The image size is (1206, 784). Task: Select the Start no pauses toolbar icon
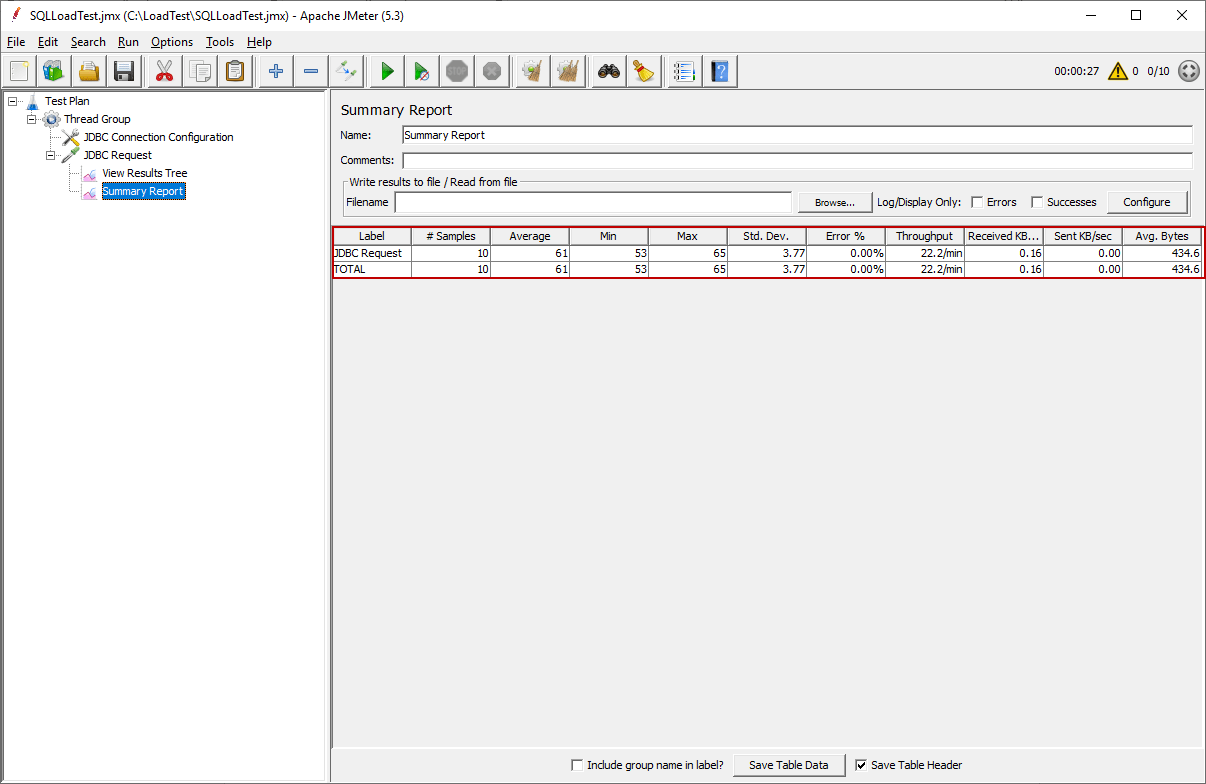(421, 71)
